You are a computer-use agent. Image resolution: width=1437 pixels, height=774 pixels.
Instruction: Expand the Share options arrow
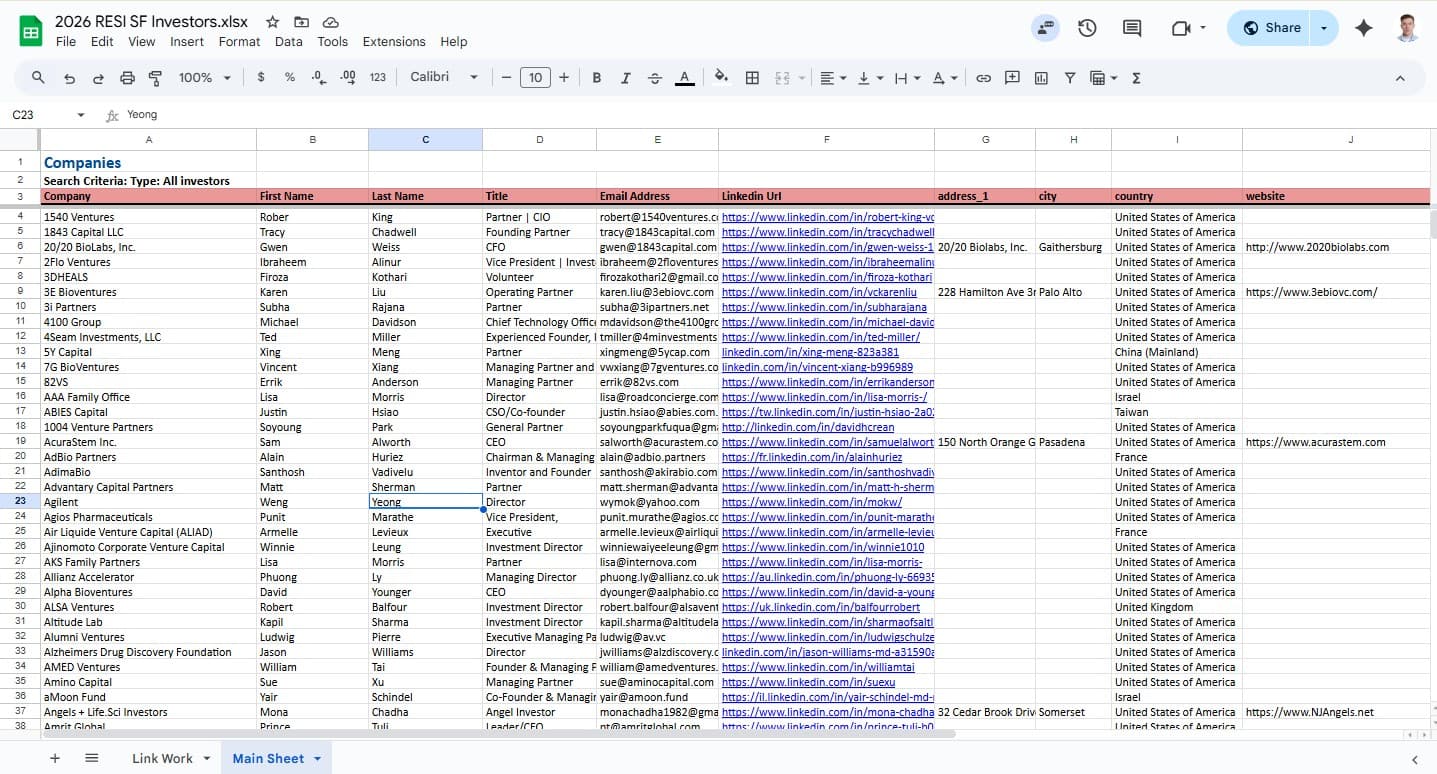pos(1324,28)
